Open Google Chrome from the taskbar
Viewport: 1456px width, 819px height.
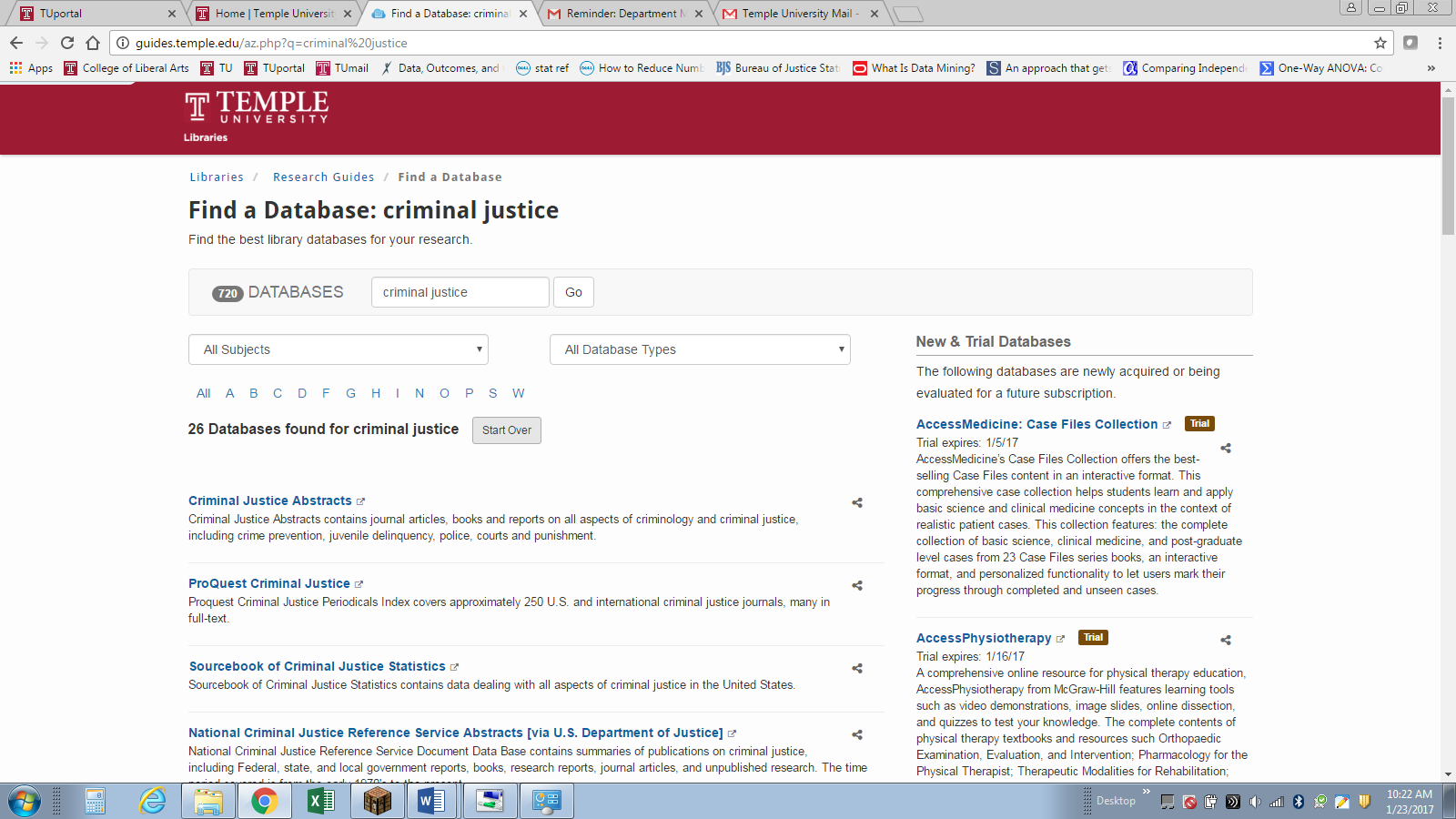(x=265, y=801)
